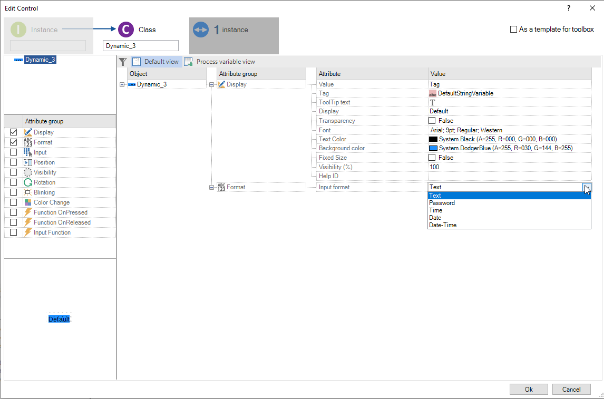
Task: Click the Format icon in group list
Action: [x=28, y=142]
